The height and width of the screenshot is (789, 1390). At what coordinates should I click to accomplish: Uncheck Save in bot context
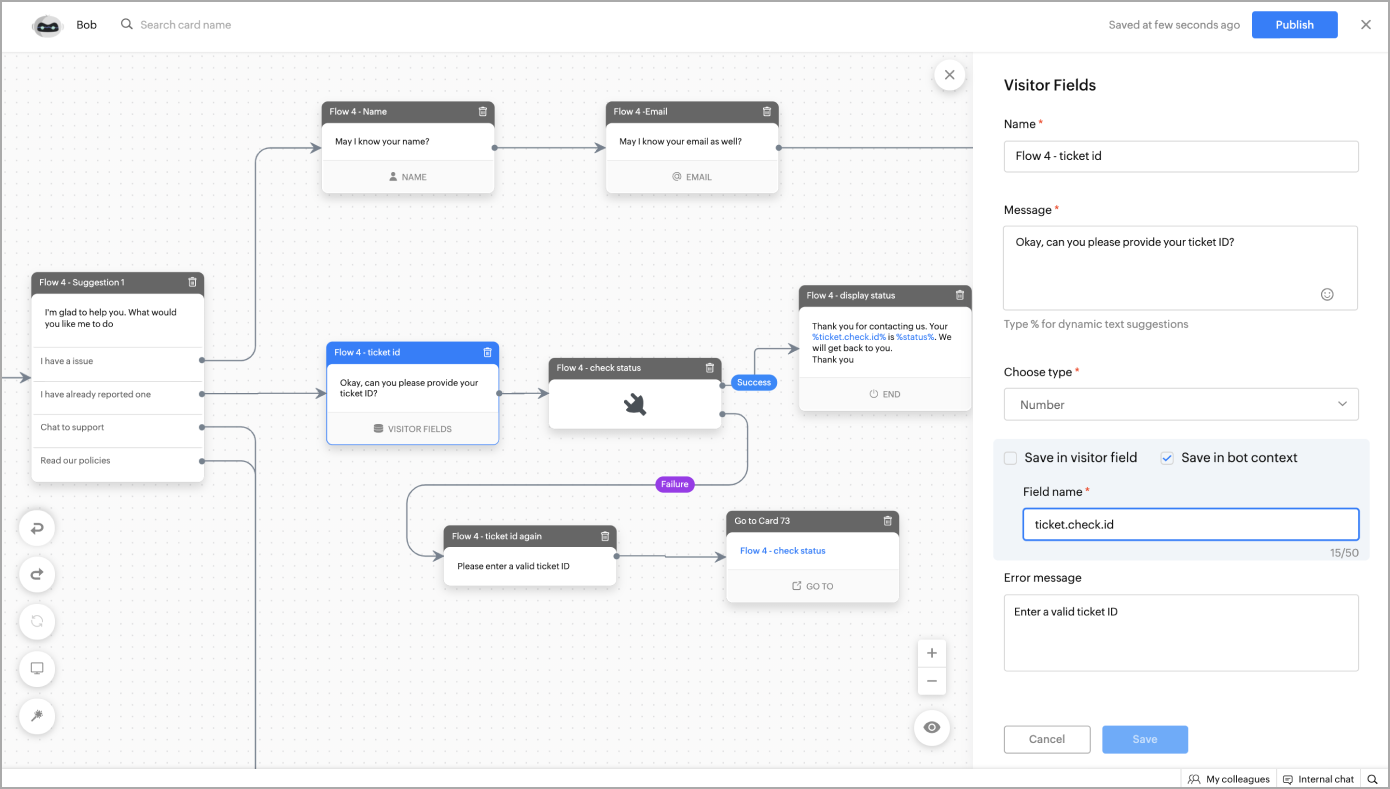(1167, 458)
